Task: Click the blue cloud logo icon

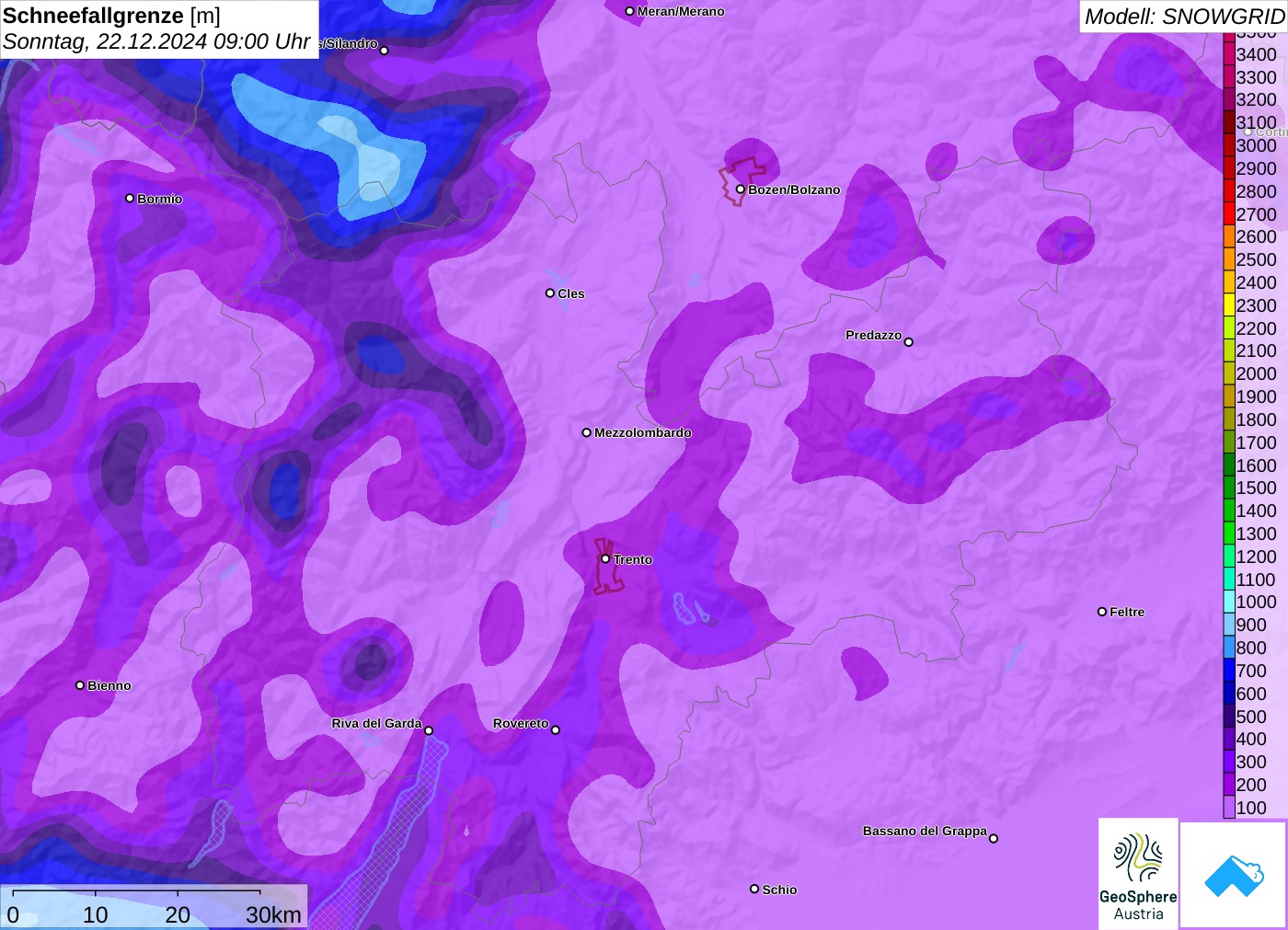Action: tap(1234, 875)
